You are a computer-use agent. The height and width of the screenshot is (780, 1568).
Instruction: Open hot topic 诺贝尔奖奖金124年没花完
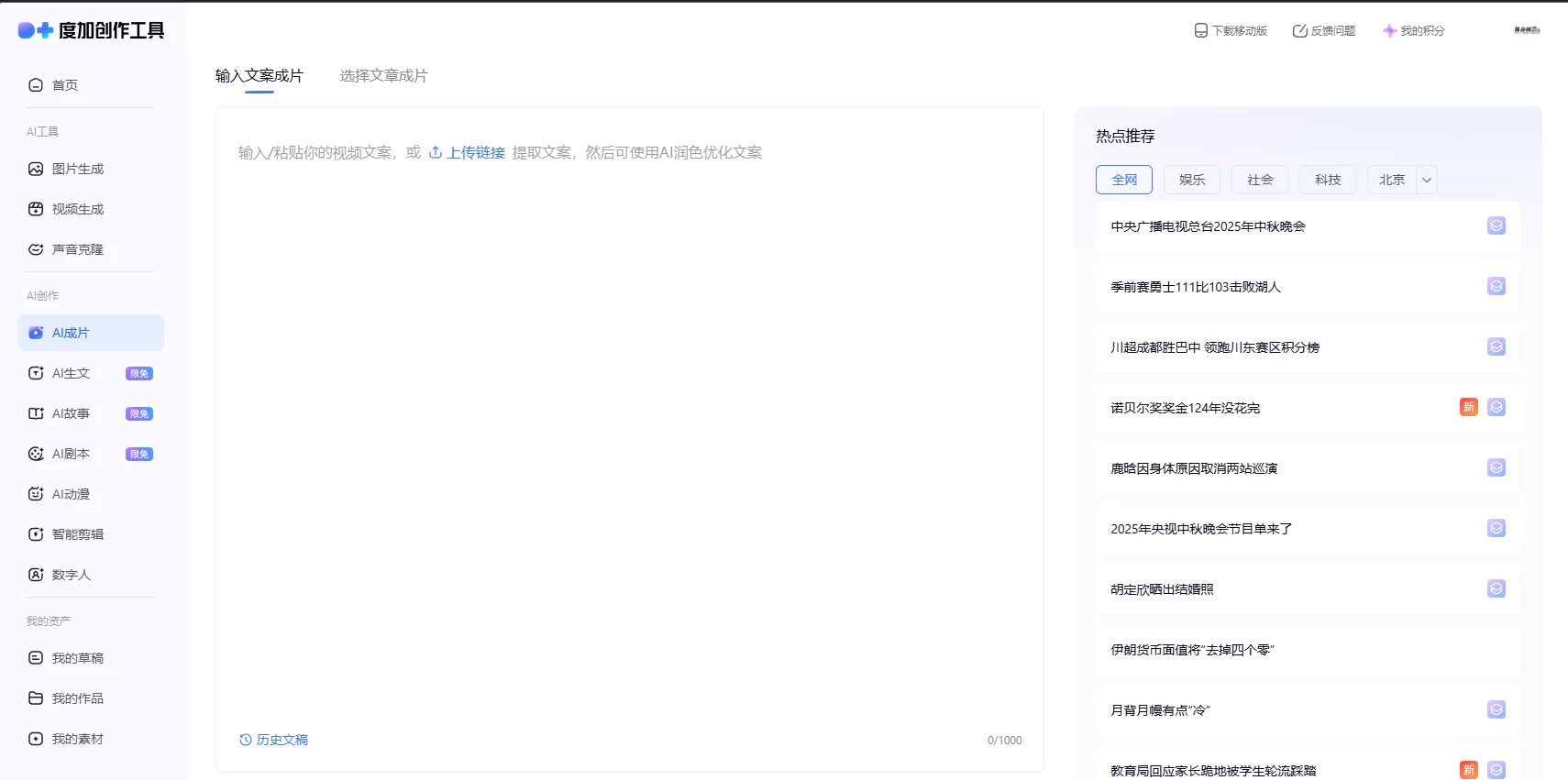(x=1185, y=409)
